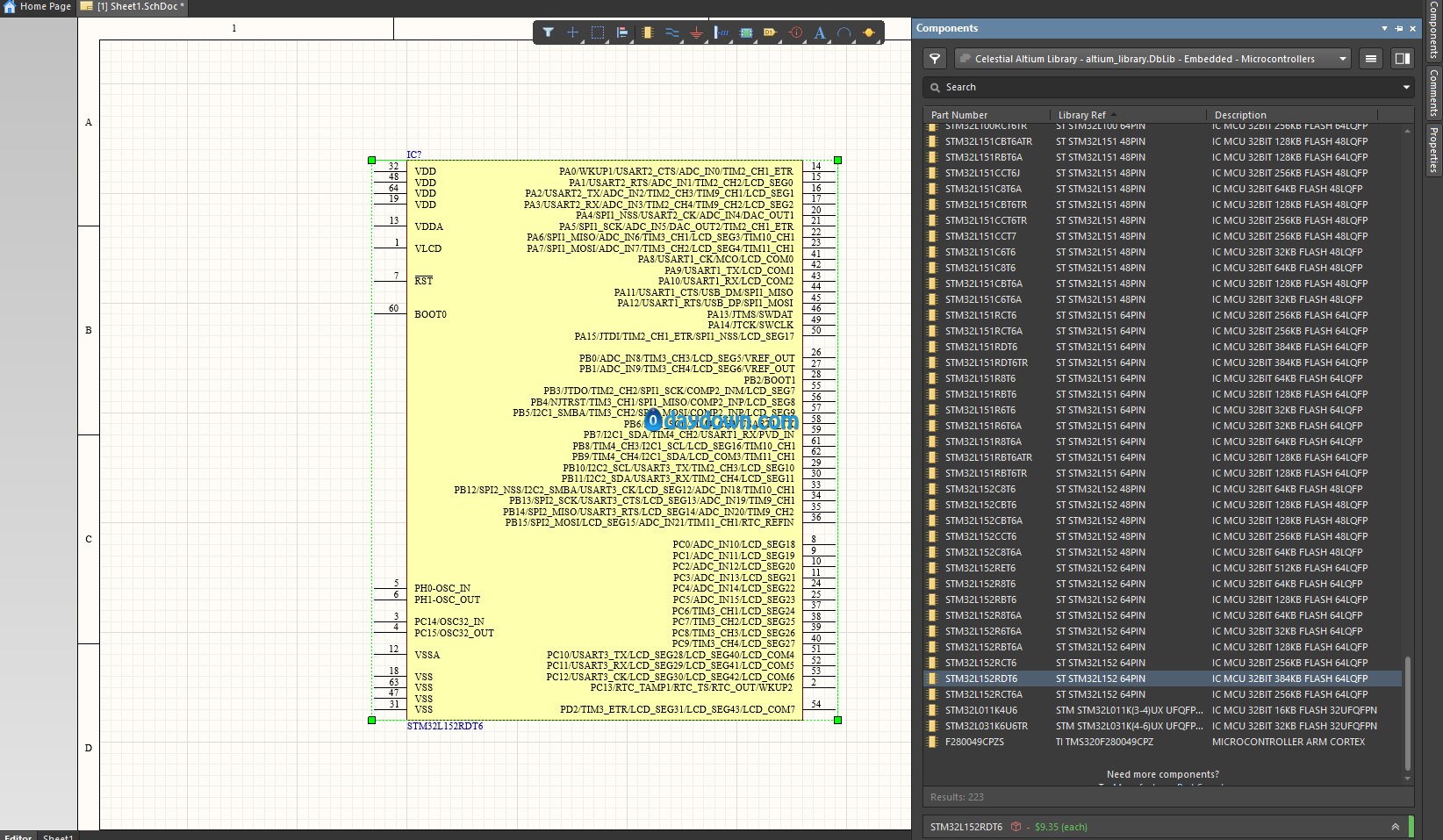Screen dimensions: 1443x840
Task: Select the STM32L152RET6 part row
Action: (1163, 568)
